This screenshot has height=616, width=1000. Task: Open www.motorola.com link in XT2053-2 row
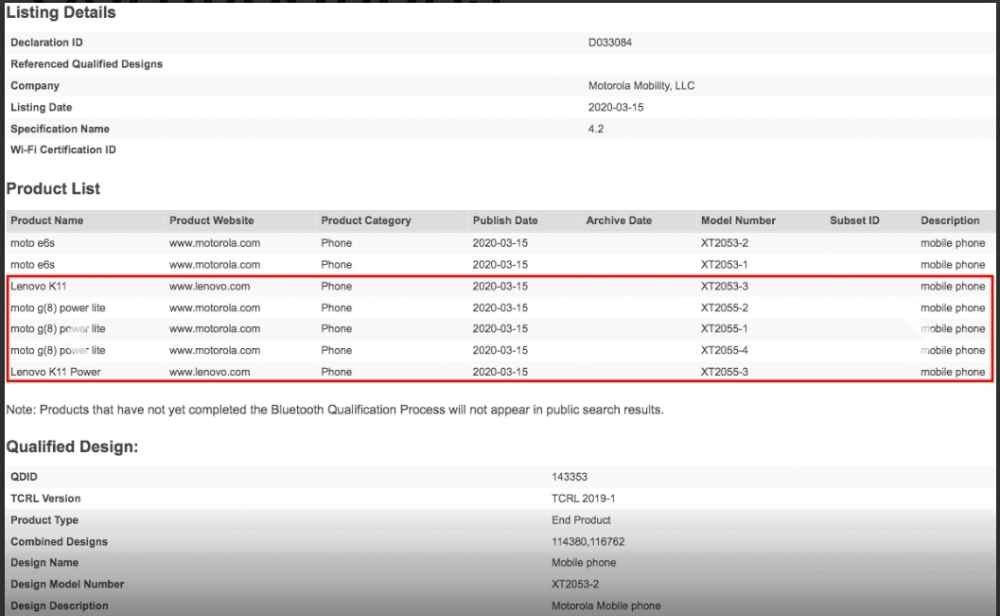214,243
